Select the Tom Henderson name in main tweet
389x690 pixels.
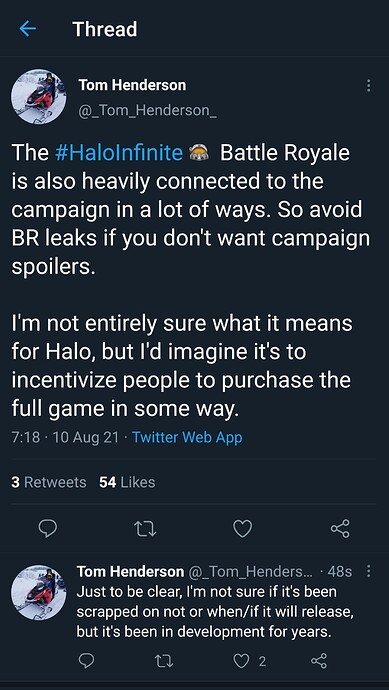132,85
